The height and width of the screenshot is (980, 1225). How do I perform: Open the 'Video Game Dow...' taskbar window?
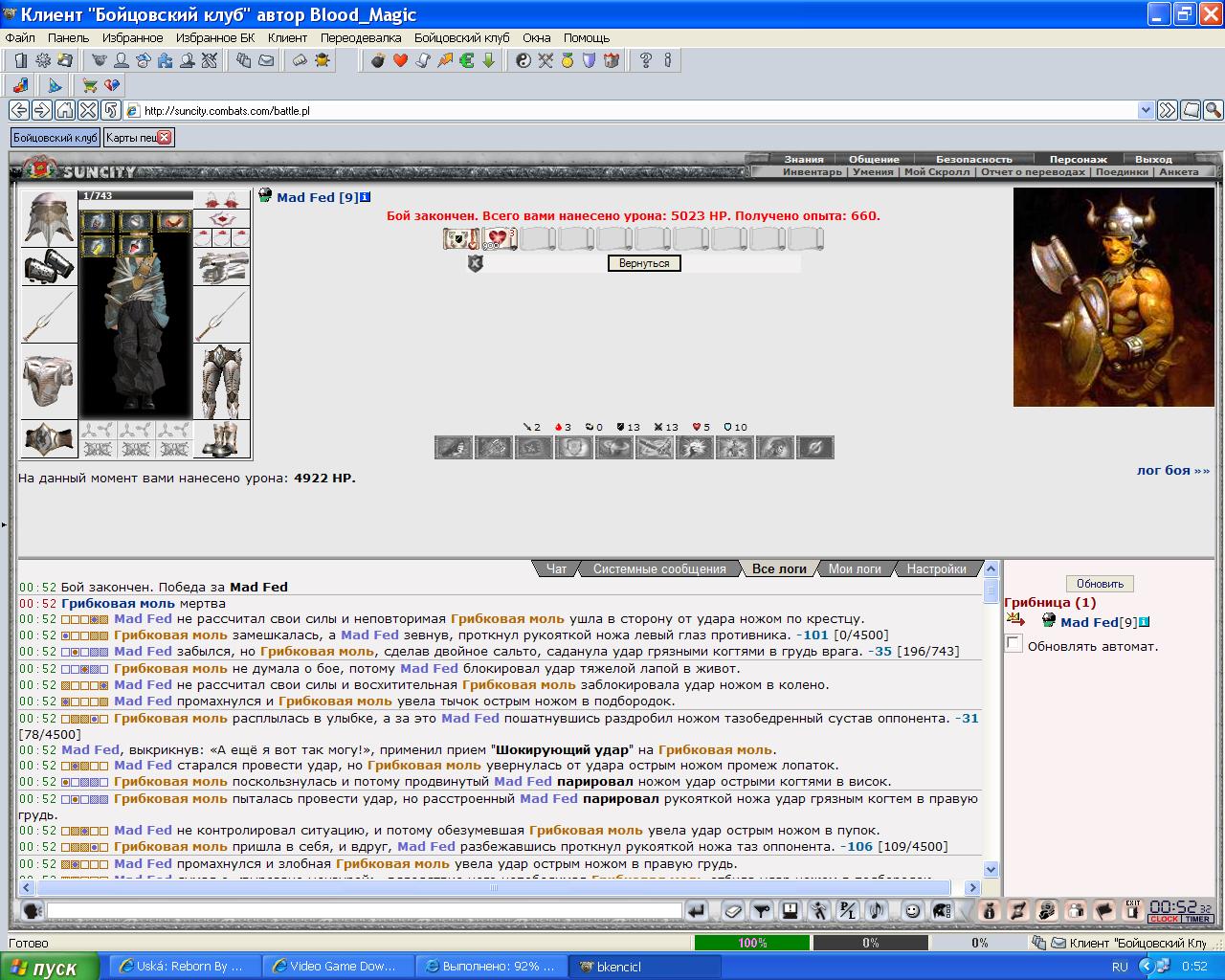[x=339, y=967]
